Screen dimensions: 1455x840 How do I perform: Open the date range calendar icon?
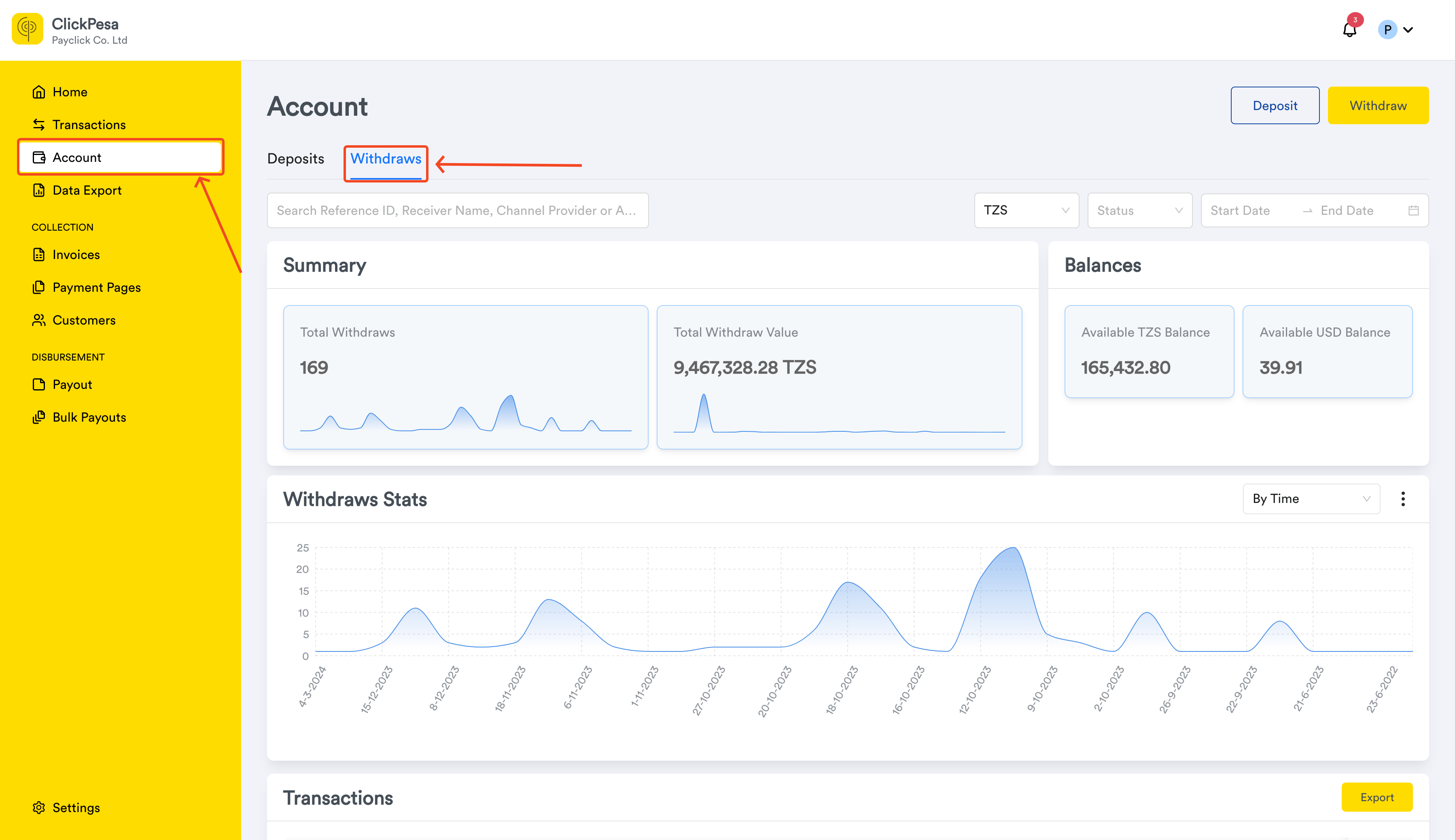1413,210
